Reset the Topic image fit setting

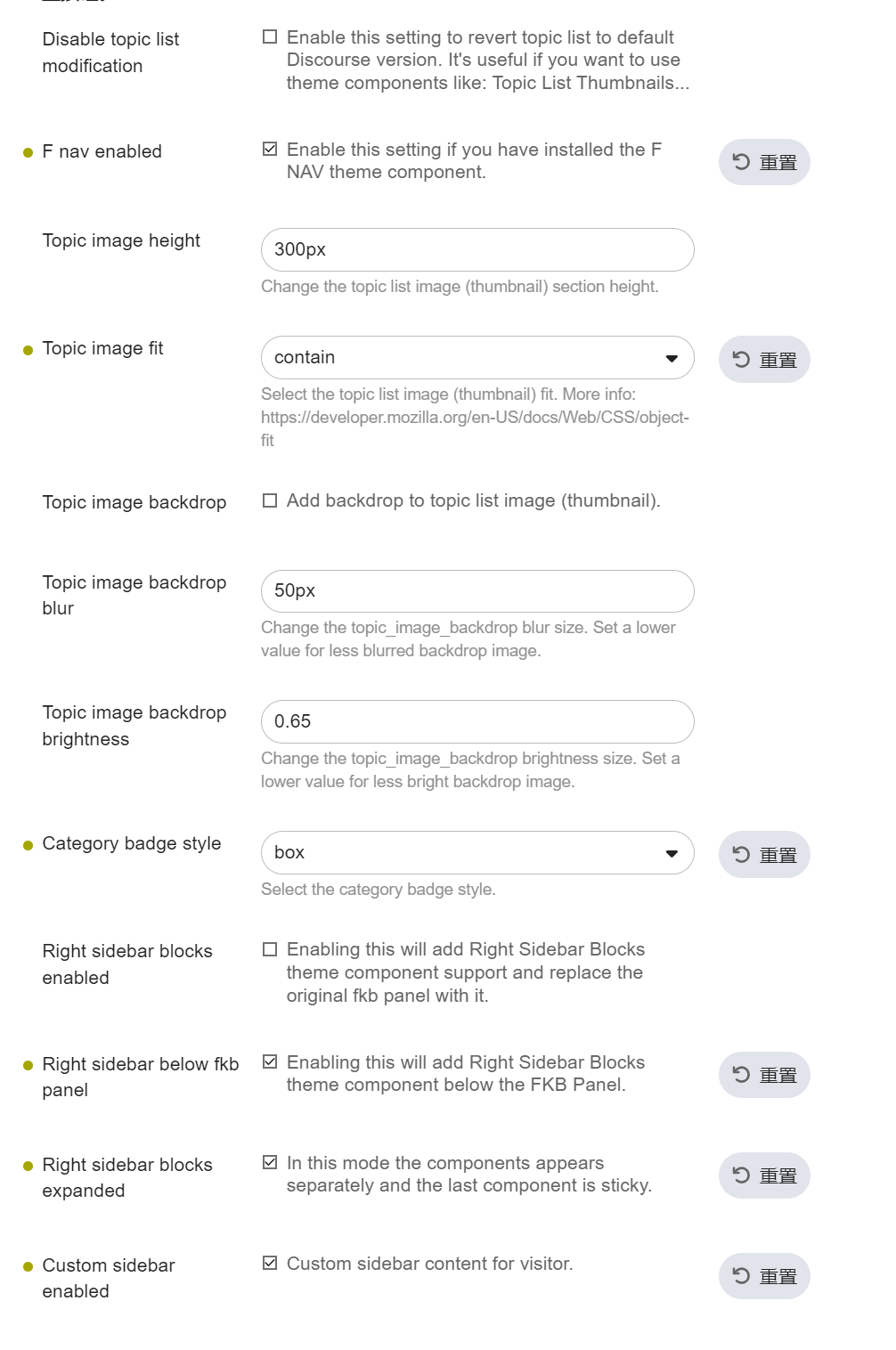(764, 360)
